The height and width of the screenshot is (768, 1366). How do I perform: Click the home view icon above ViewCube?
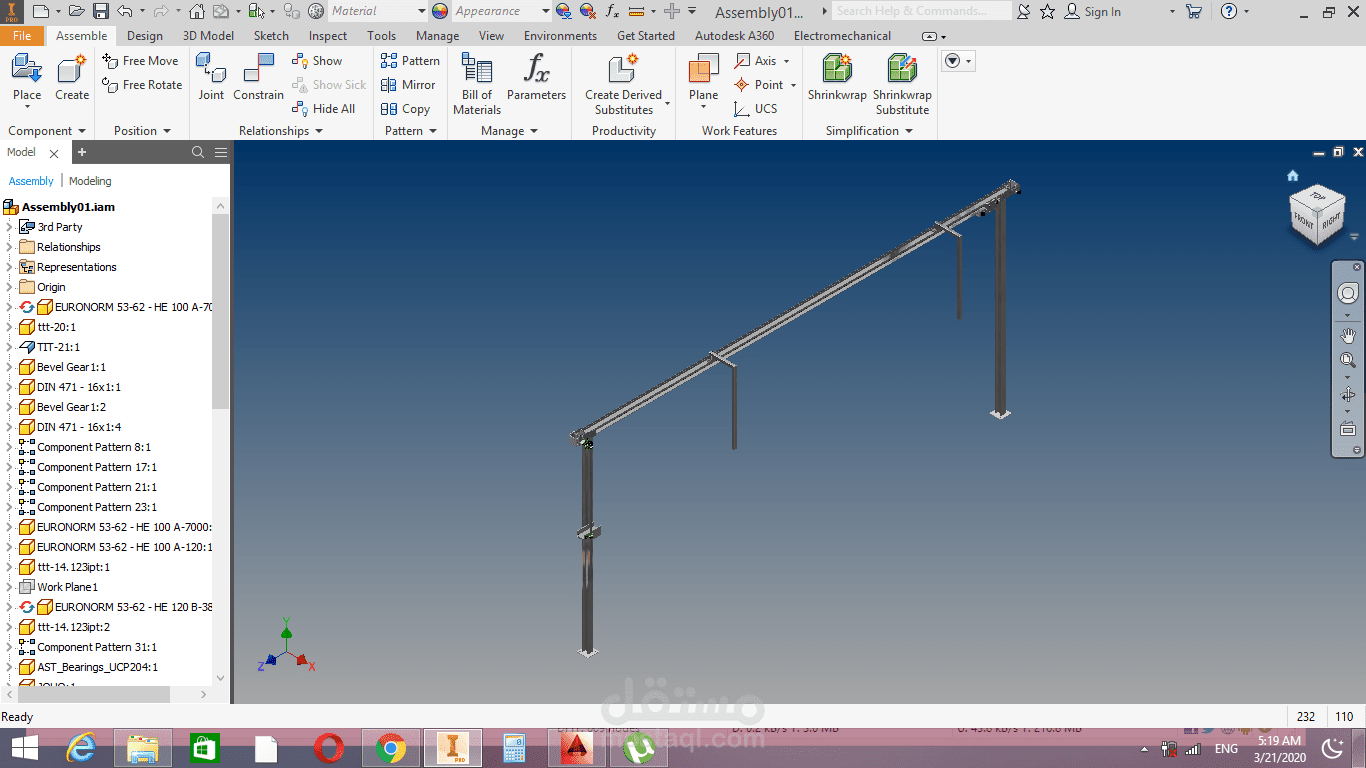[1292, 176]
